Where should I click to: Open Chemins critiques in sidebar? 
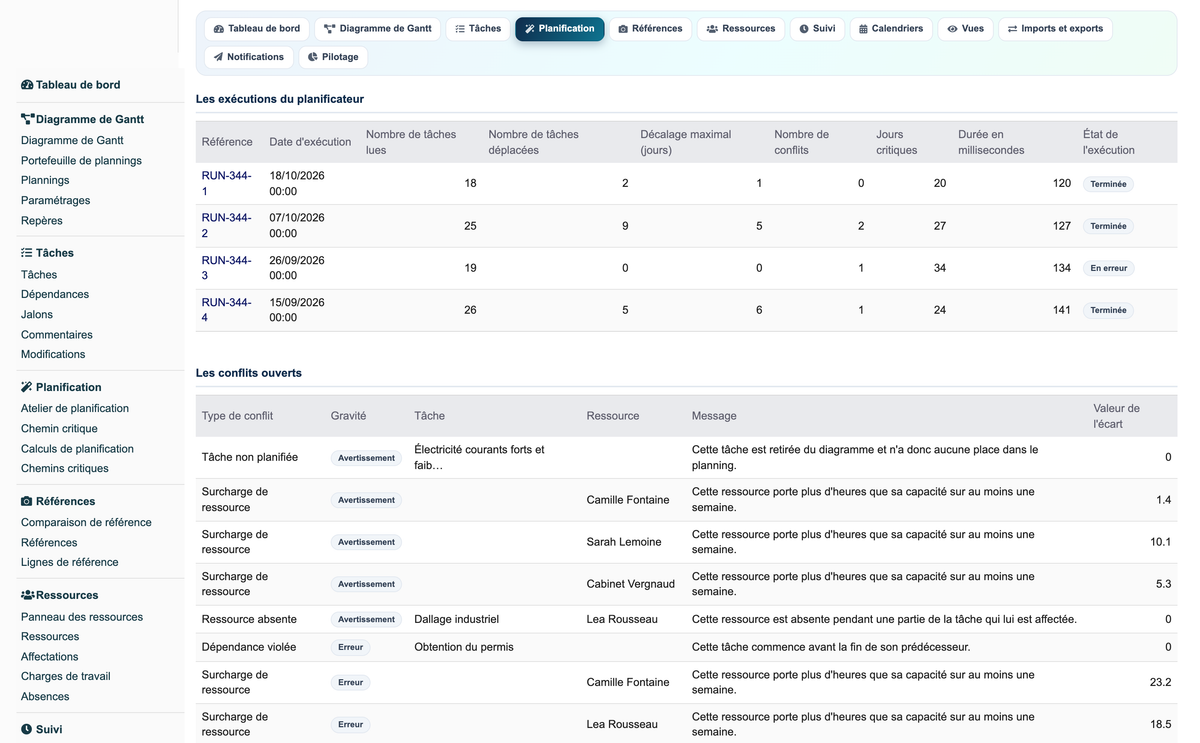(65, 468)
